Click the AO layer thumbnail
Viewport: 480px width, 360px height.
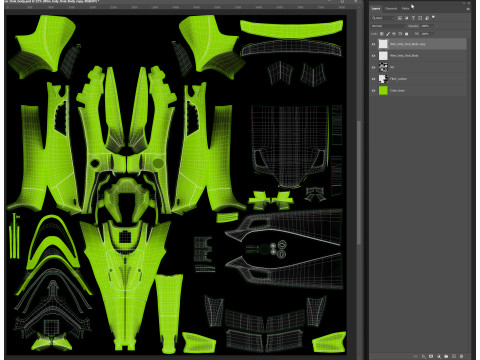pyautogui.click(x=383, y=67)
